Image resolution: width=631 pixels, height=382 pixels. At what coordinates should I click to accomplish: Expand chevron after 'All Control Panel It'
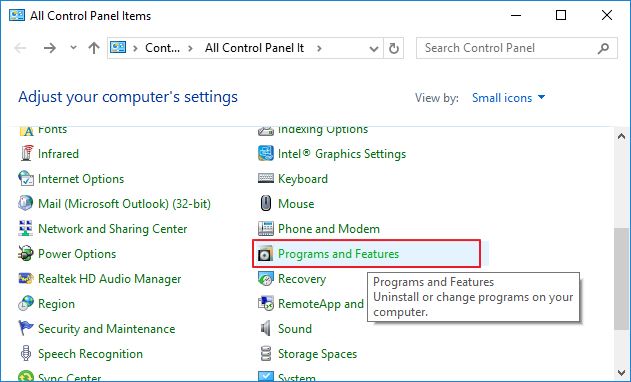[x=319, y=48]
